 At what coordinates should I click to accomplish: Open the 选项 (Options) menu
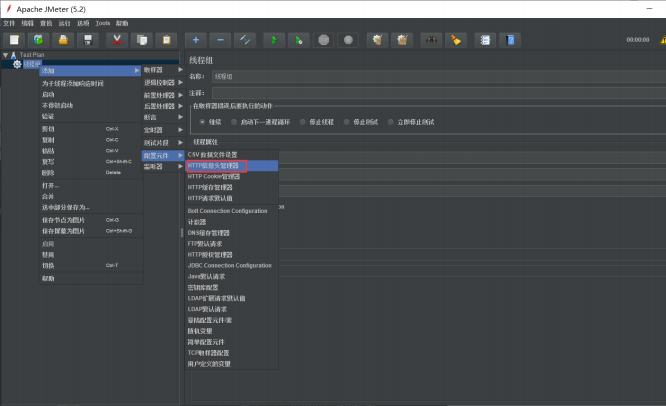click(x=83, y=23)
